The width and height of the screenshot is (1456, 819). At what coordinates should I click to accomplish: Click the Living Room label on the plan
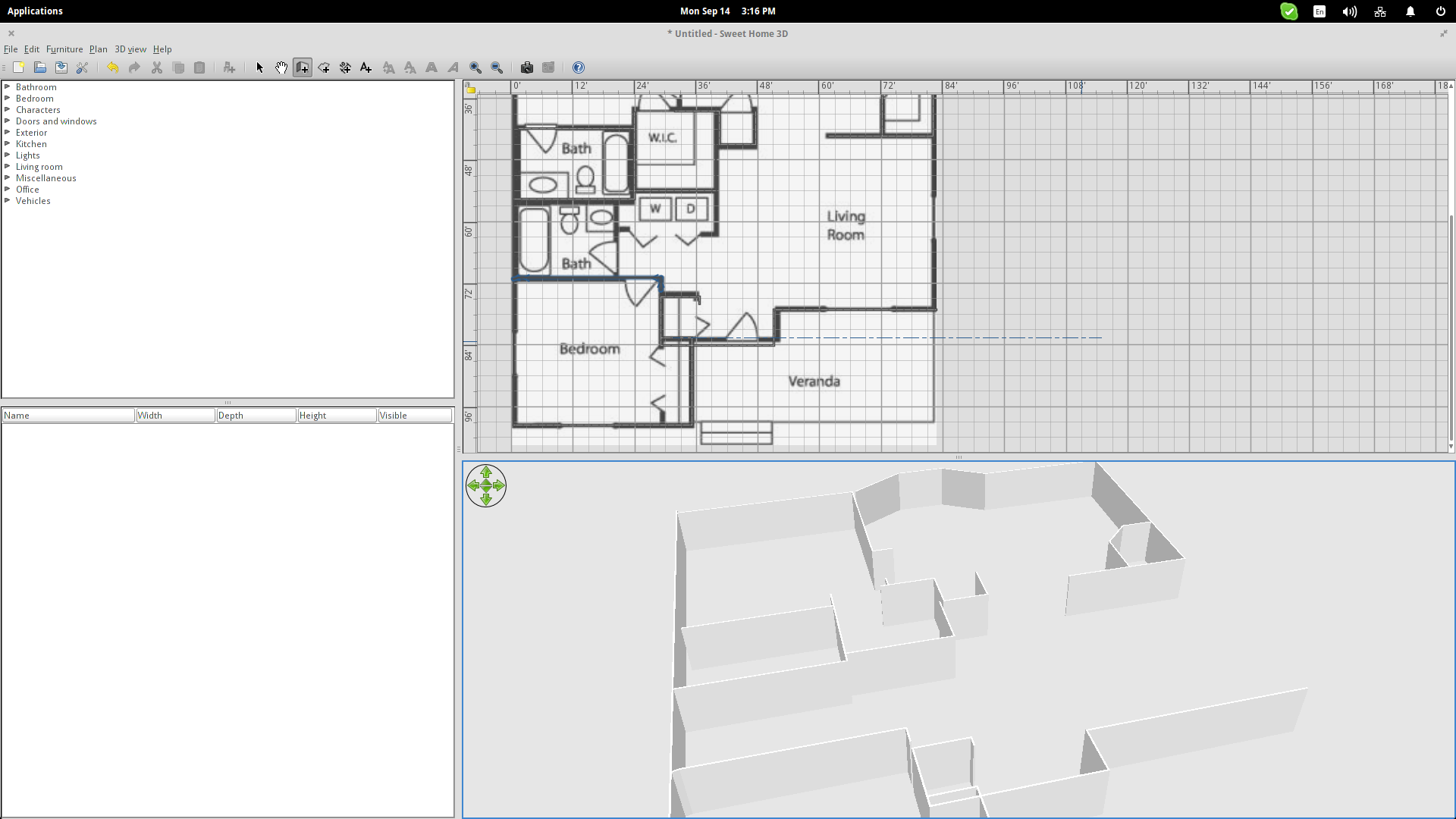[x=846, y=225]
